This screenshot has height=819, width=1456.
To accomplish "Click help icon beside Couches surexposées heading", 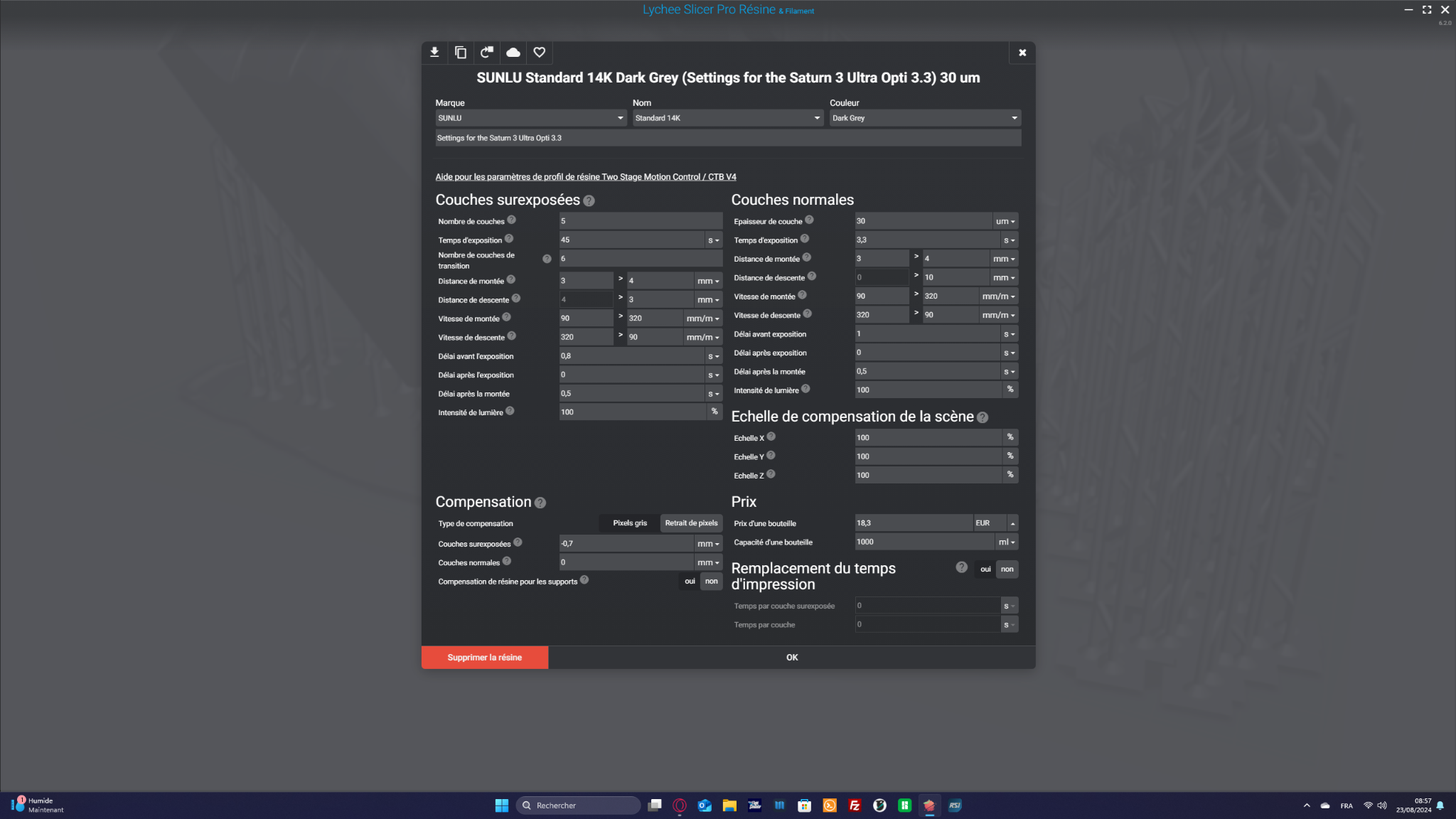I will (x=589, y=201).
